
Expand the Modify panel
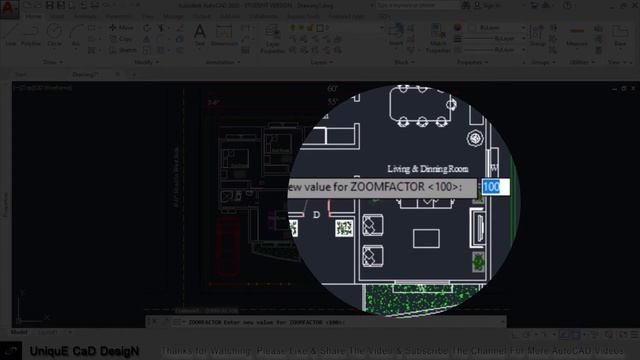click(x=147, y=62)
